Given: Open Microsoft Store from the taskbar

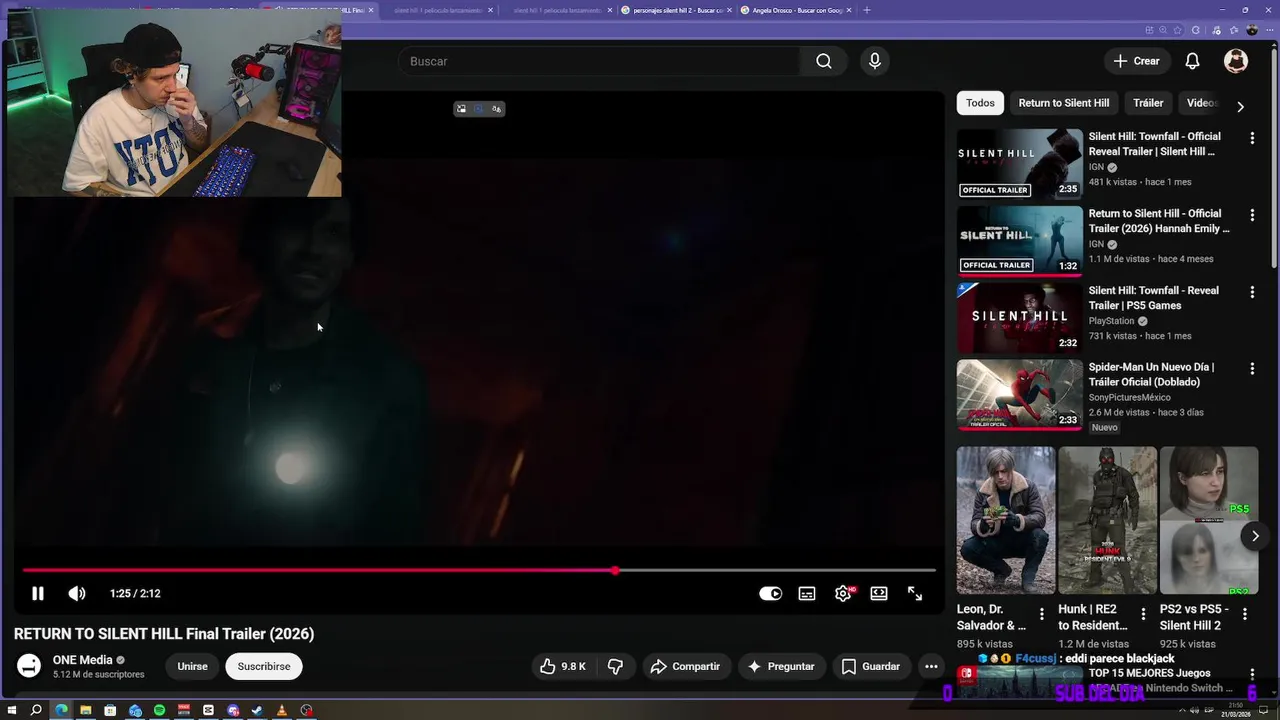Looking at the screenshot, I should pos(110,710).
